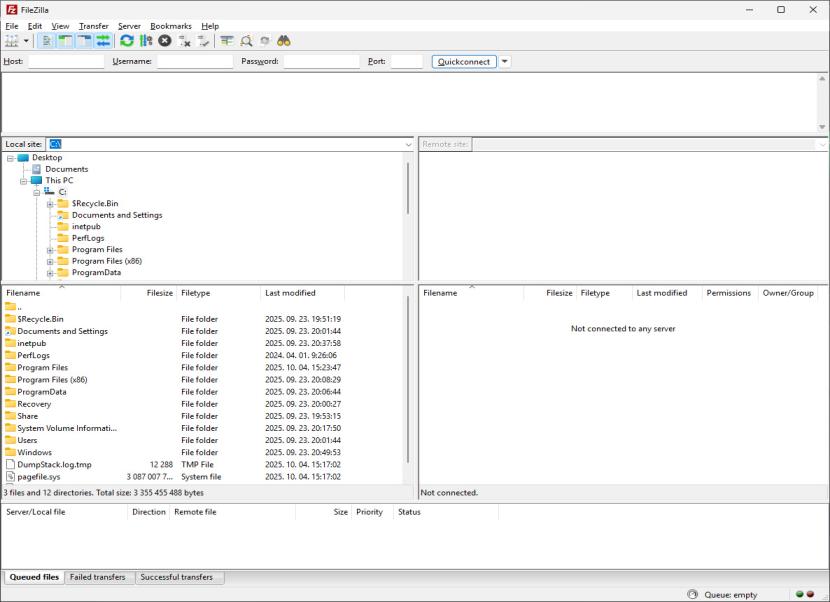Screen dimensions: 830x602
Task: Toggle the local directory tree view
Action: tap(66, 41)
